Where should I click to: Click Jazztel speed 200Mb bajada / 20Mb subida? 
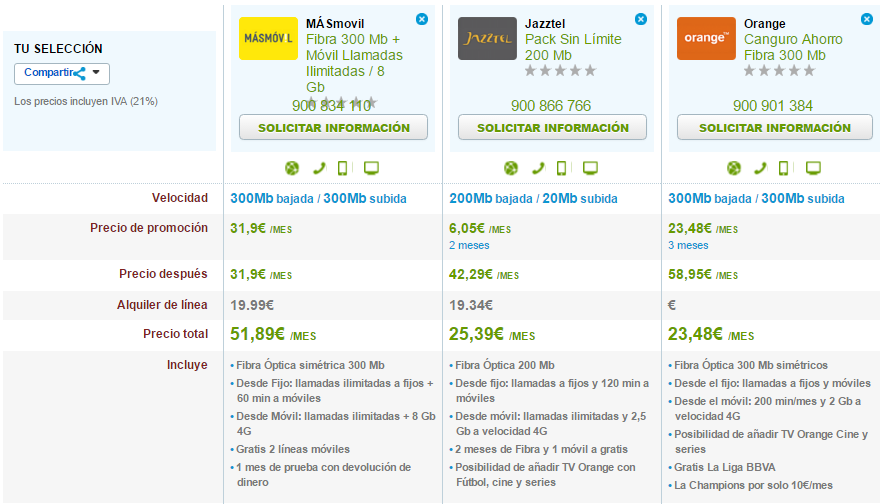(x=533, y=198)
